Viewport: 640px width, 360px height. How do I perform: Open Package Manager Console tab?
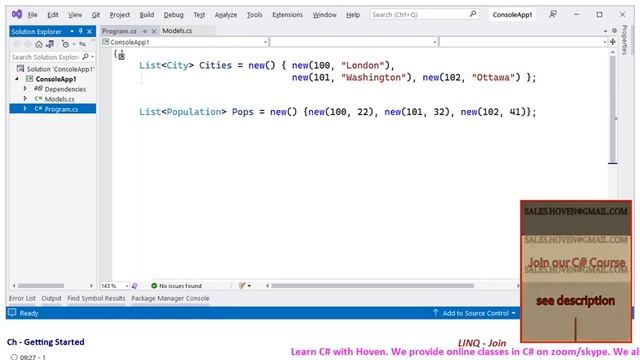click(x=170, y=298)
